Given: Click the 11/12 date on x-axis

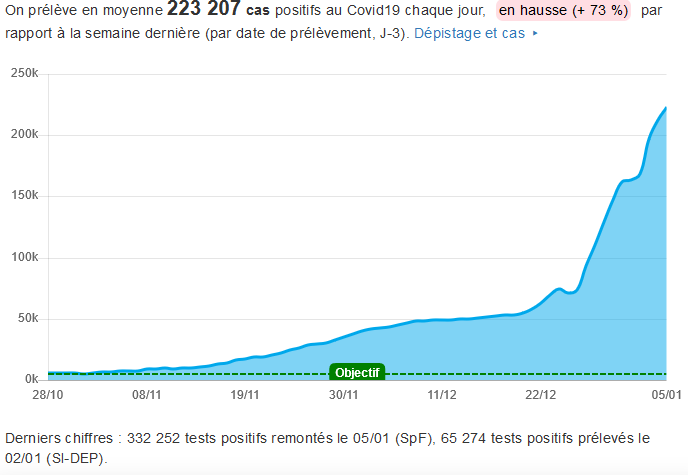Looking at the screenshot, I should (443, 395).
